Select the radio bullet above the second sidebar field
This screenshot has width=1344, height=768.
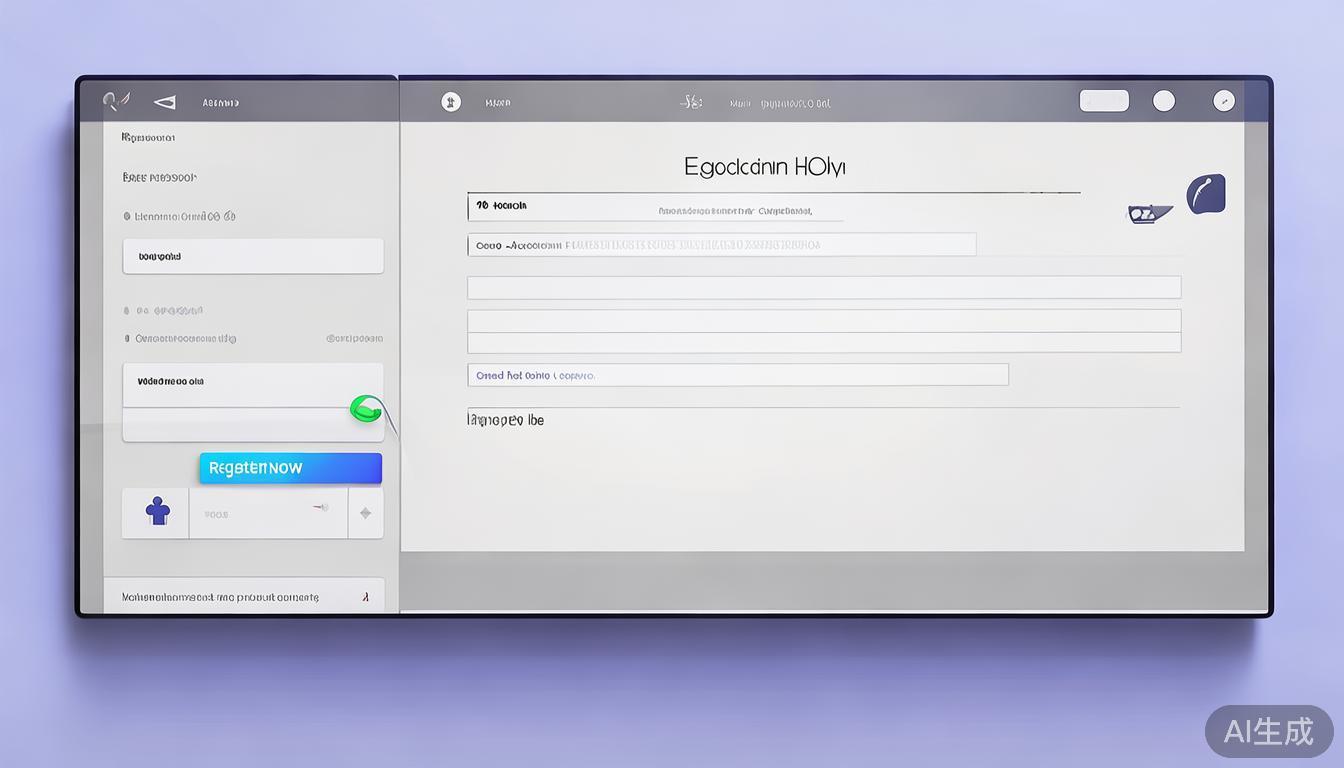[127, 339]
